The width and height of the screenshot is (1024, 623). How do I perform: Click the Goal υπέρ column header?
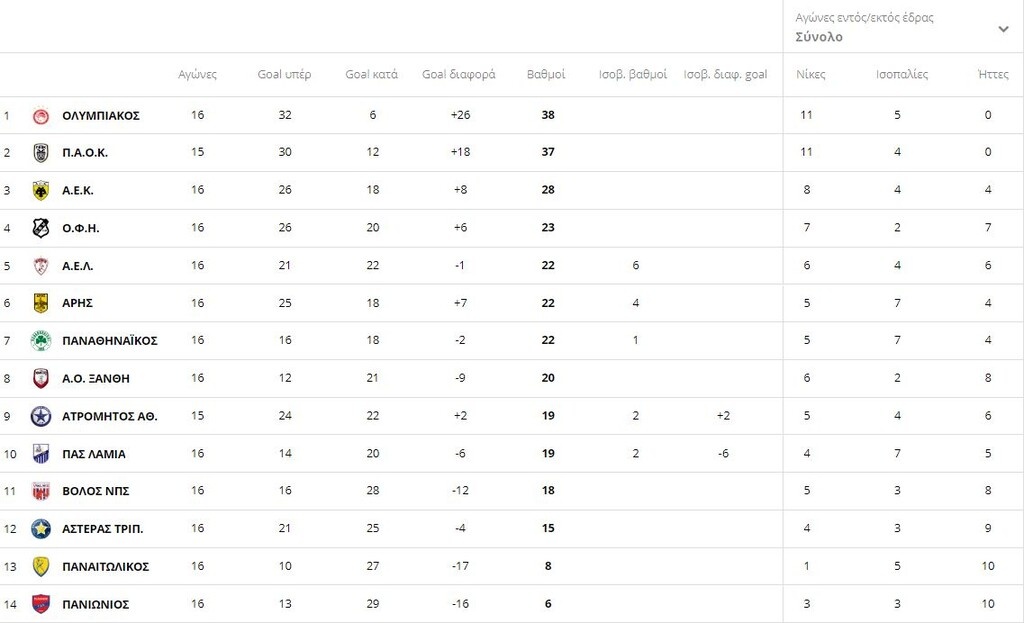284,74
